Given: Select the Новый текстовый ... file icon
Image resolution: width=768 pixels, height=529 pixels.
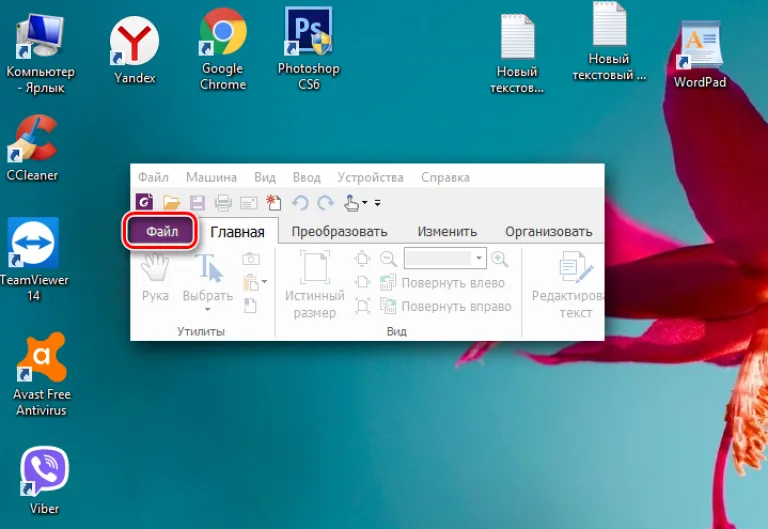Looking at the screenshot, I should click(x=609, y=41).
